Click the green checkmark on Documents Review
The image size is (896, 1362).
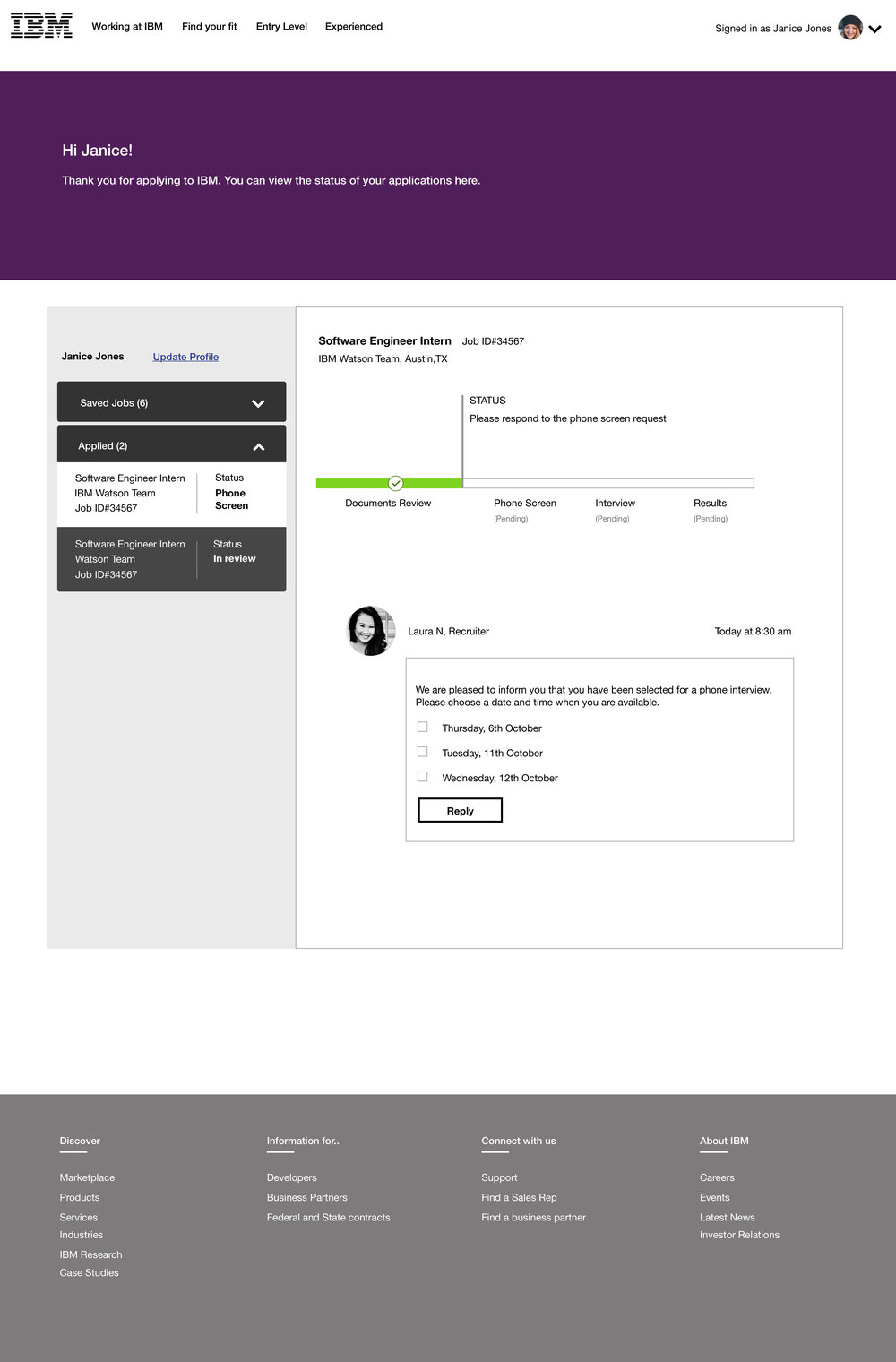[395, 484]
